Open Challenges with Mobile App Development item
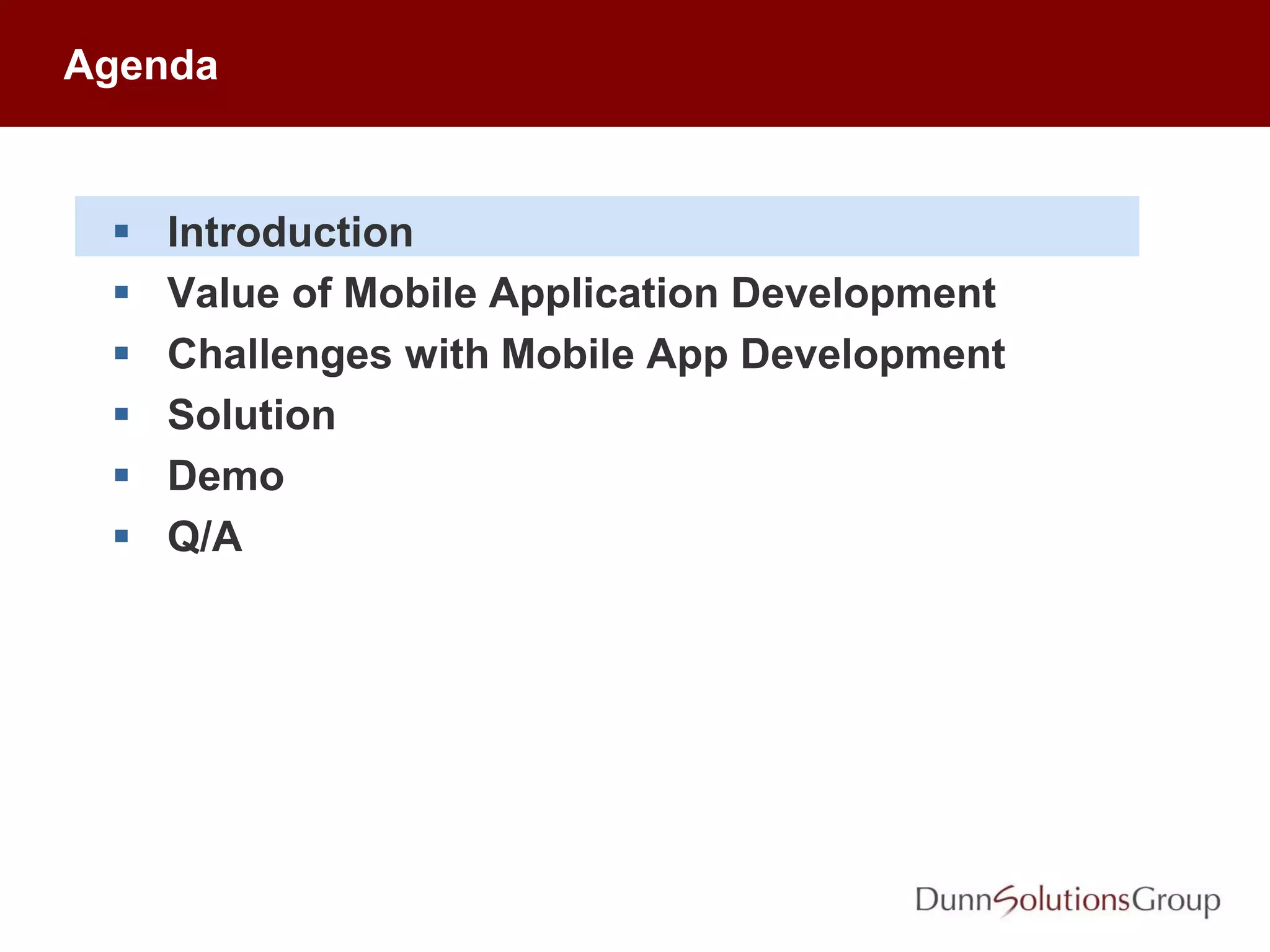 586,354
